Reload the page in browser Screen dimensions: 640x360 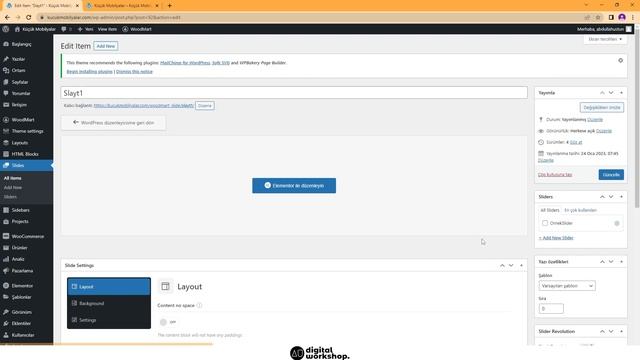tap(29, 17)
